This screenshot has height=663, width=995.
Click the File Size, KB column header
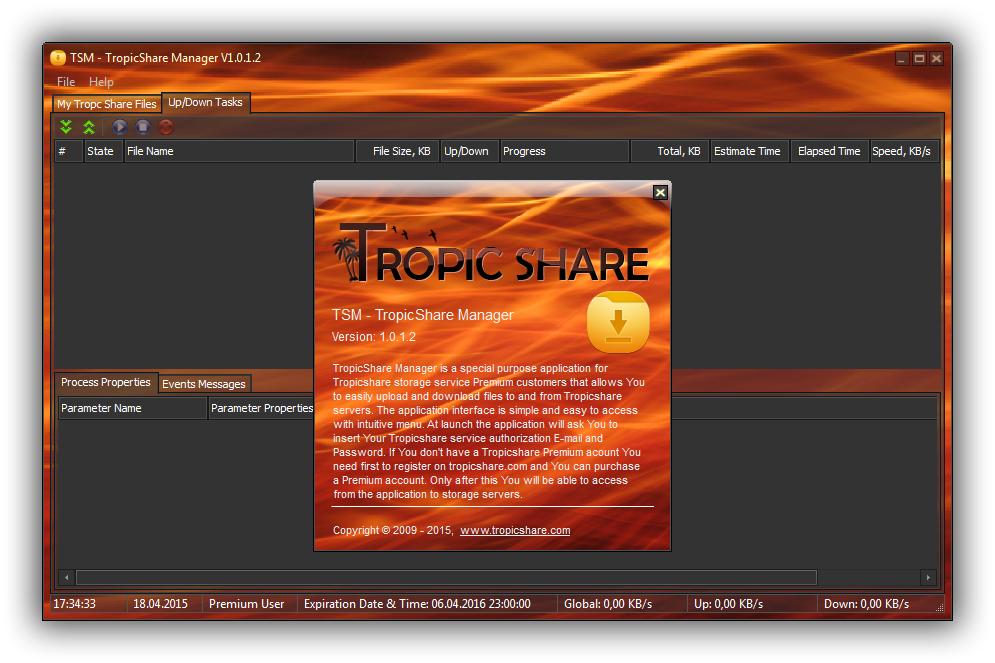397,151
